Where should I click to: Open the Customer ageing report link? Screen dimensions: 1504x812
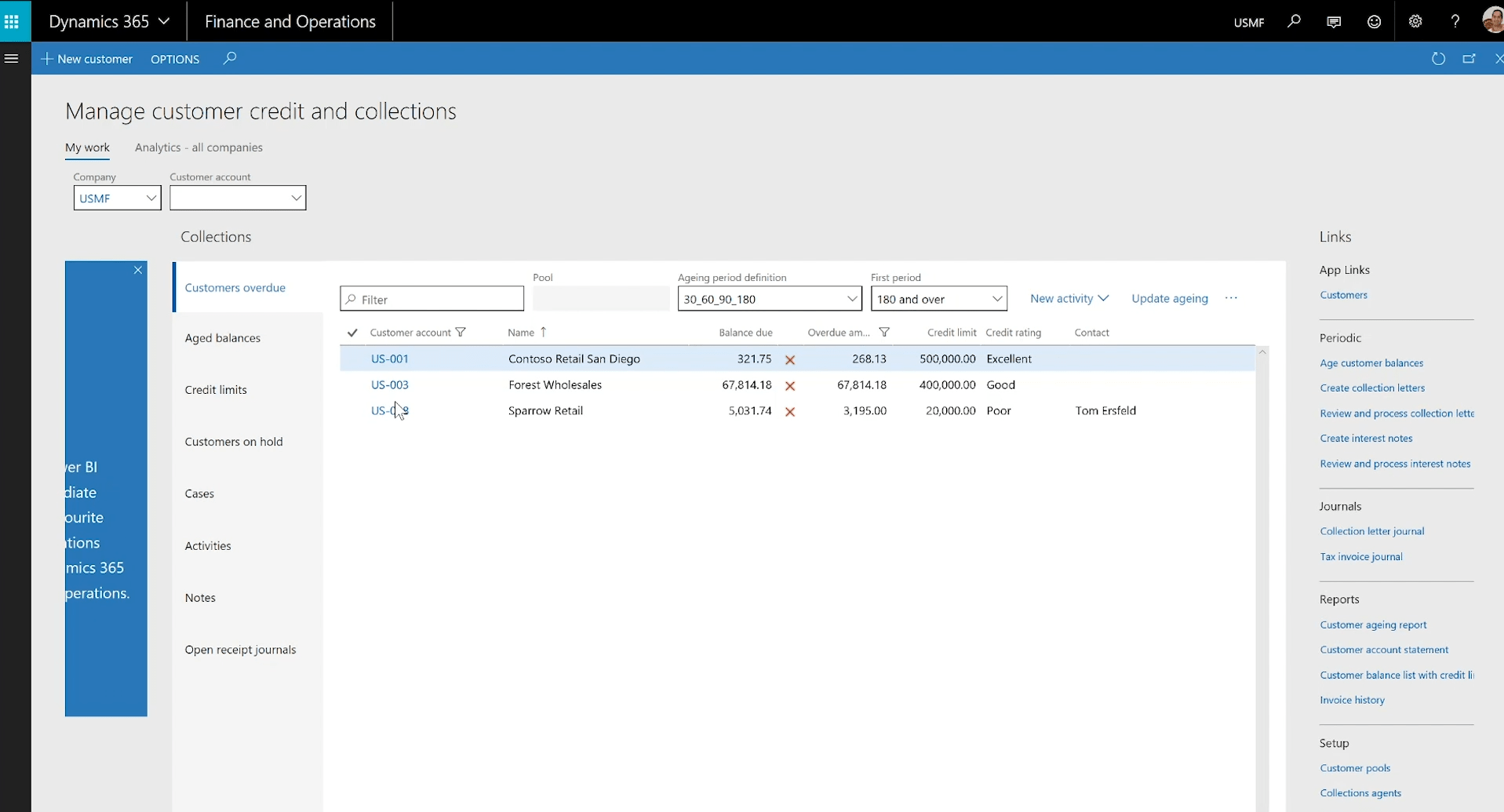click(x=1374, y=624)
